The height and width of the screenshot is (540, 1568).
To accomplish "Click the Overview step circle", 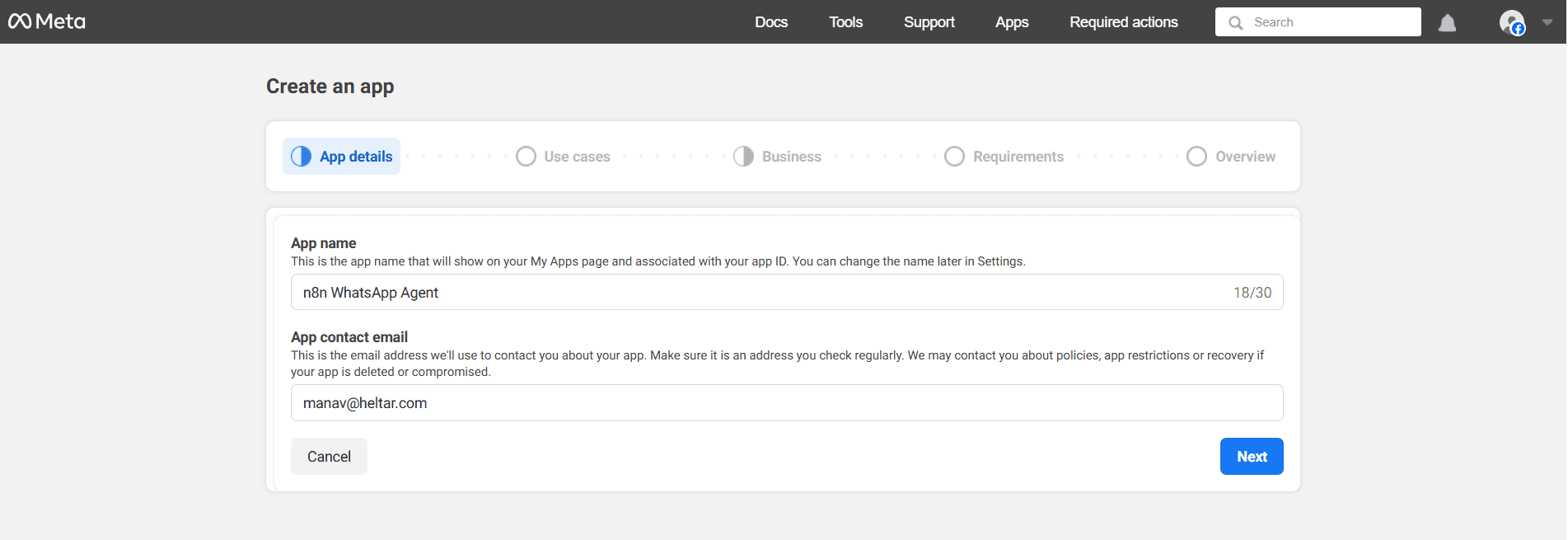I will coord(1196,157).
